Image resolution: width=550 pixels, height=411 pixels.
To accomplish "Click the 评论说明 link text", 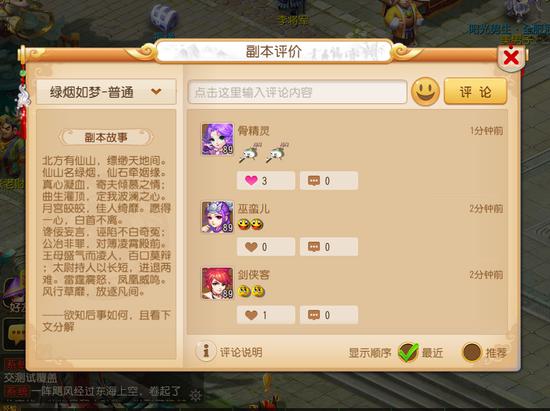I will pos(241,352).
